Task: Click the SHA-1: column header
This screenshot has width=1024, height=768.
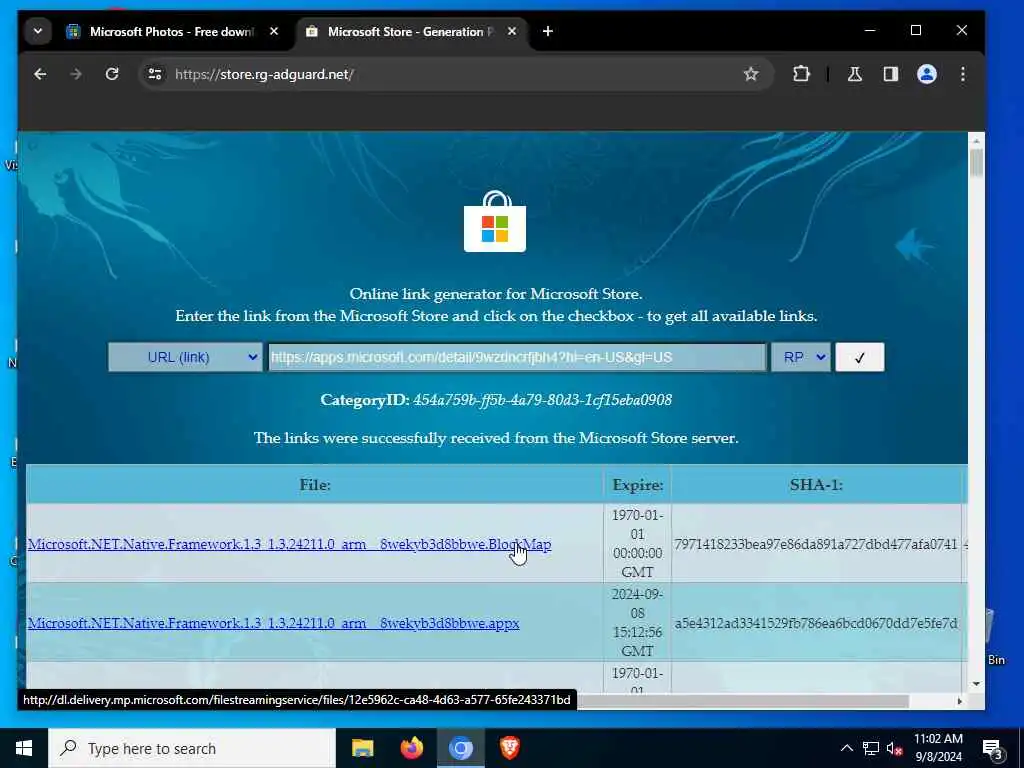Action: [x=816, y=485]
